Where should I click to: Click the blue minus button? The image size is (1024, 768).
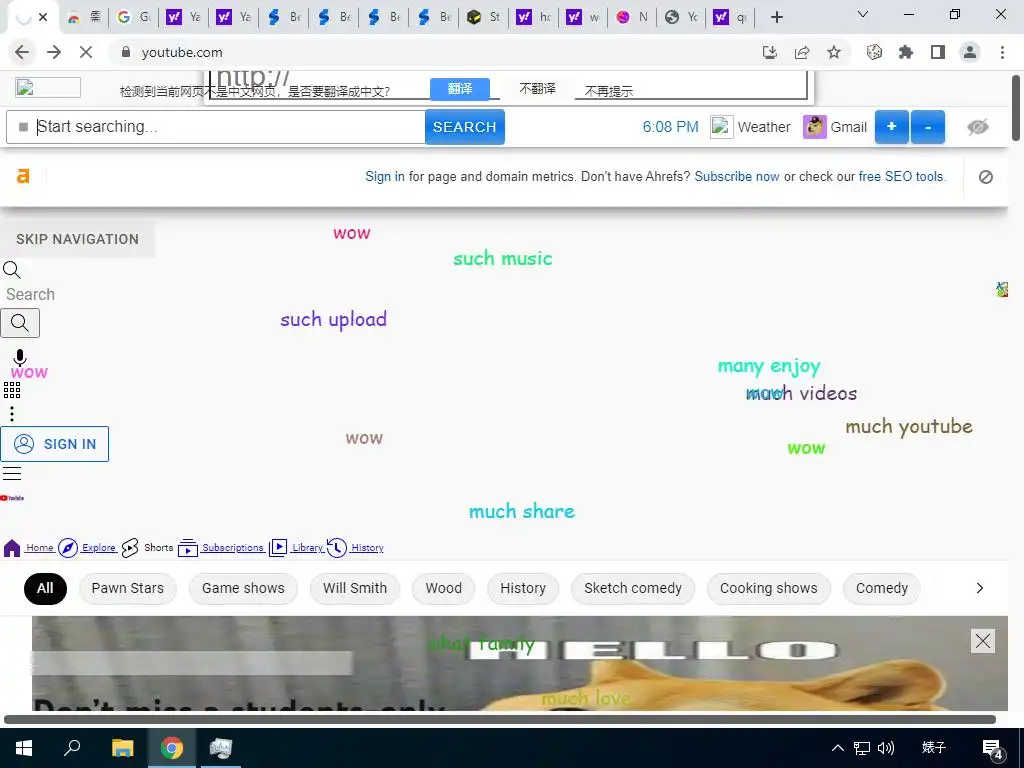click(x=928, y=127)
